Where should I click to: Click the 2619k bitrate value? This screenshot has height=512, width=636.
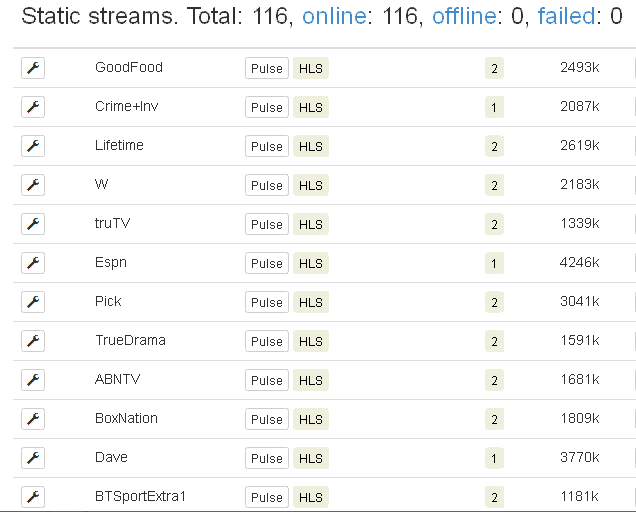tap(580, 145)
